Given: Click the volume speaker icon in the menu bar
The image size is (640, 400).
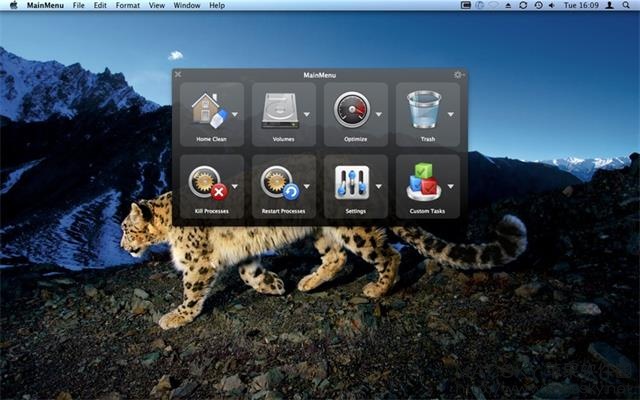Looking at the screenshot, I should [x=552, y=5].
